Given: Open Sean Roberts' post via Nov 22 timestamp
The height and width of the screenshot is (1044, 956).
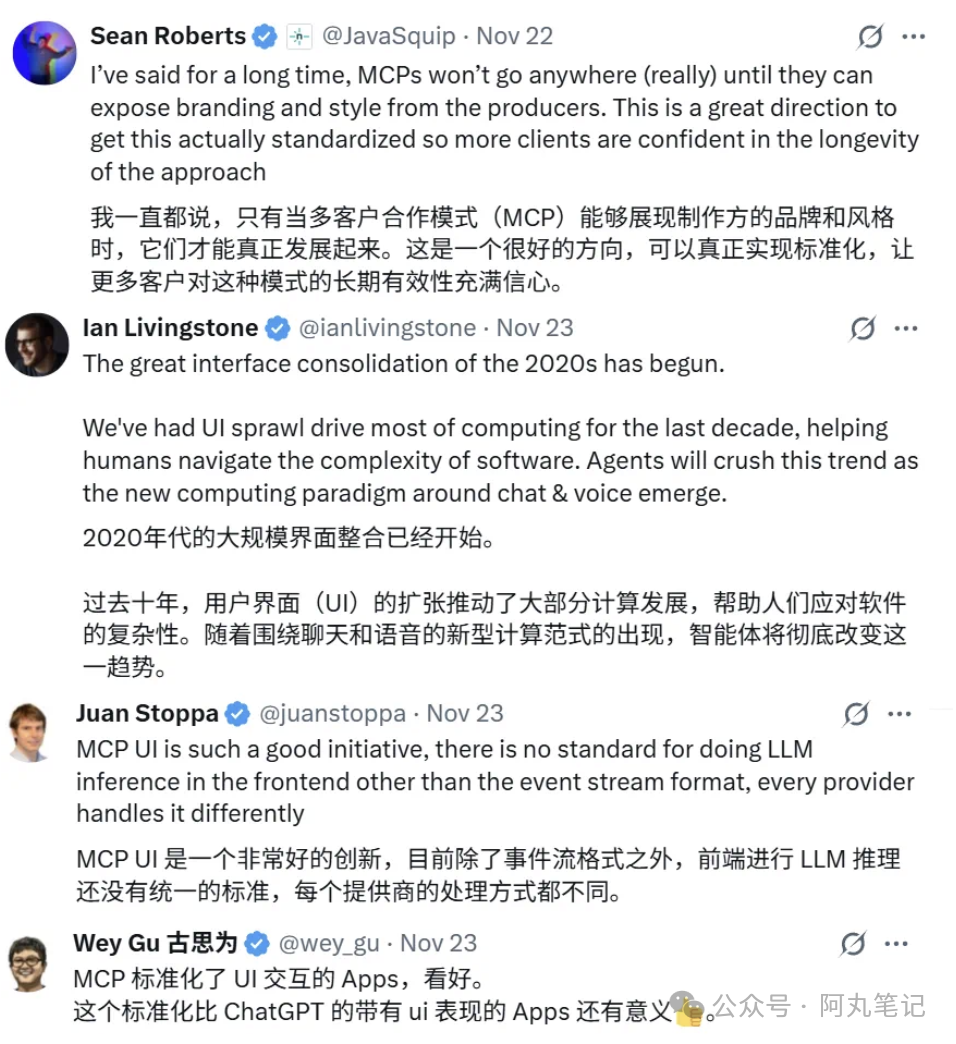Looking at the screenshot, I should tap(513, 35).
